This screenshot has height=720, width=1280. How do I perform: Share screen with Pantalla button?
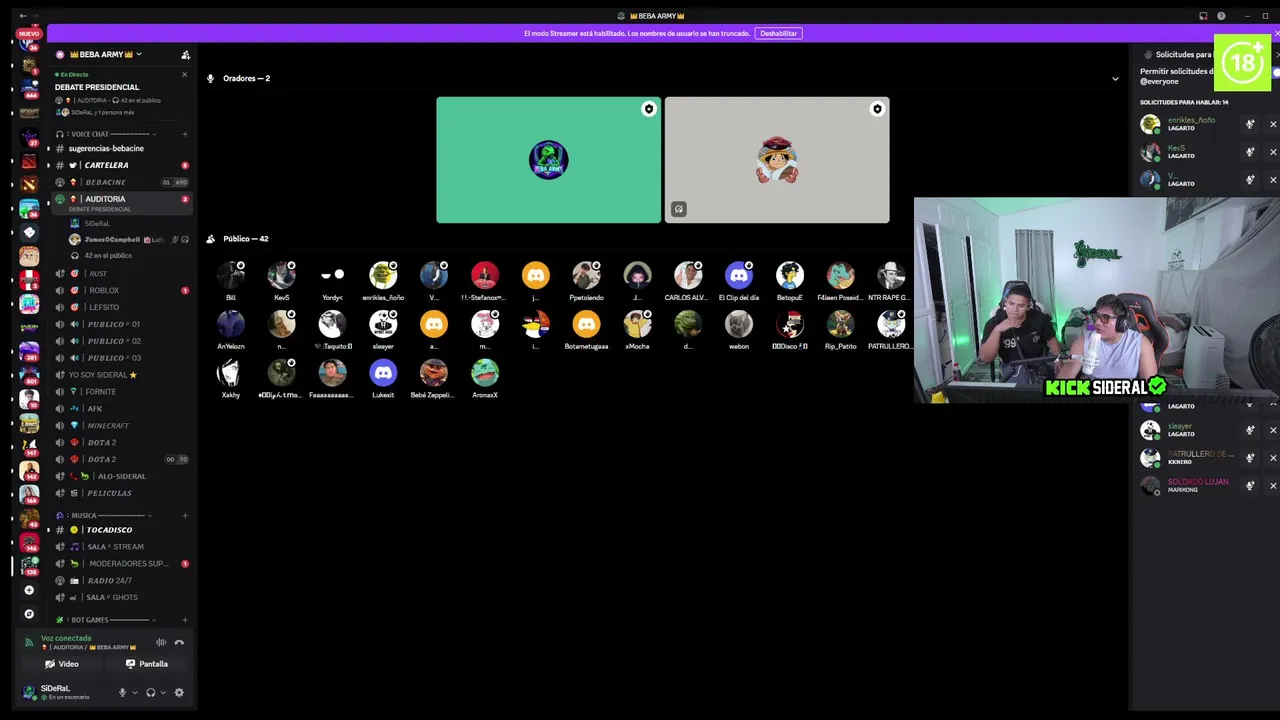(x=147, y=664)
